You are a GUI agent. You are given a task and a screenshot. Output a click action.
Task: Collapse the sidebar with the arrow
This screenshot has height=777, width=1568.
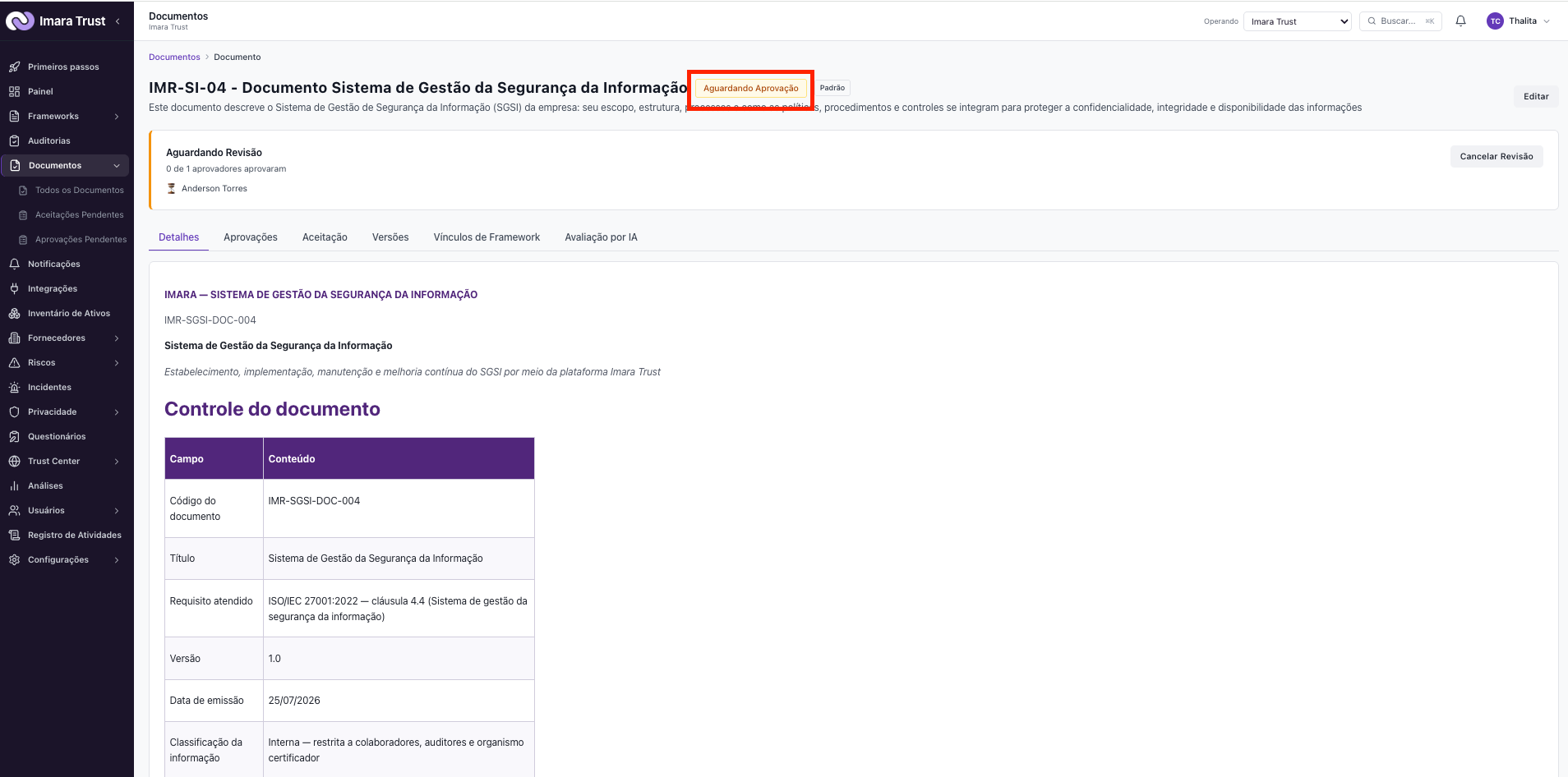(x=118, y=21)
